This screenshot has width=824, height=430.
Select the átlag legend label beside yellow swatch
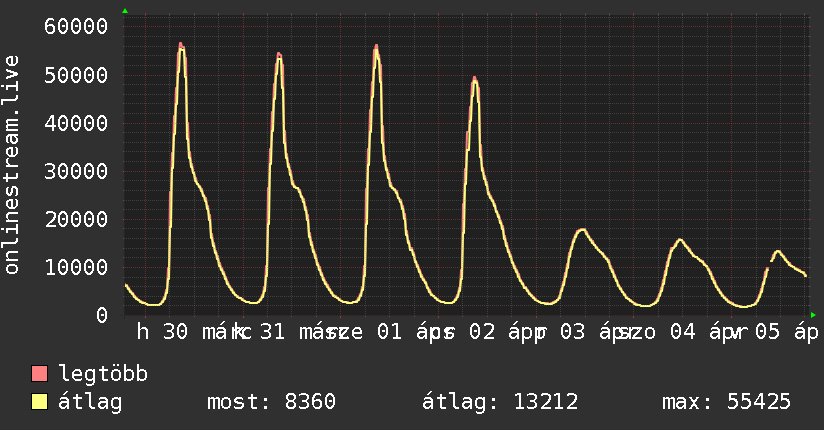pos(90,402)
